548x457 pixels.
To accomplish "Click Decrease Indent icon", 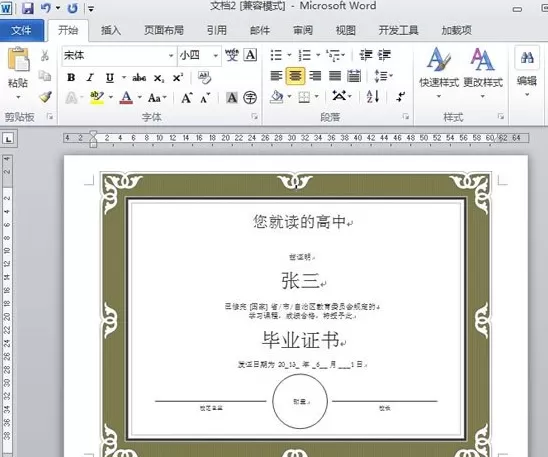I will pyautogui.click(x=366, y=55).
